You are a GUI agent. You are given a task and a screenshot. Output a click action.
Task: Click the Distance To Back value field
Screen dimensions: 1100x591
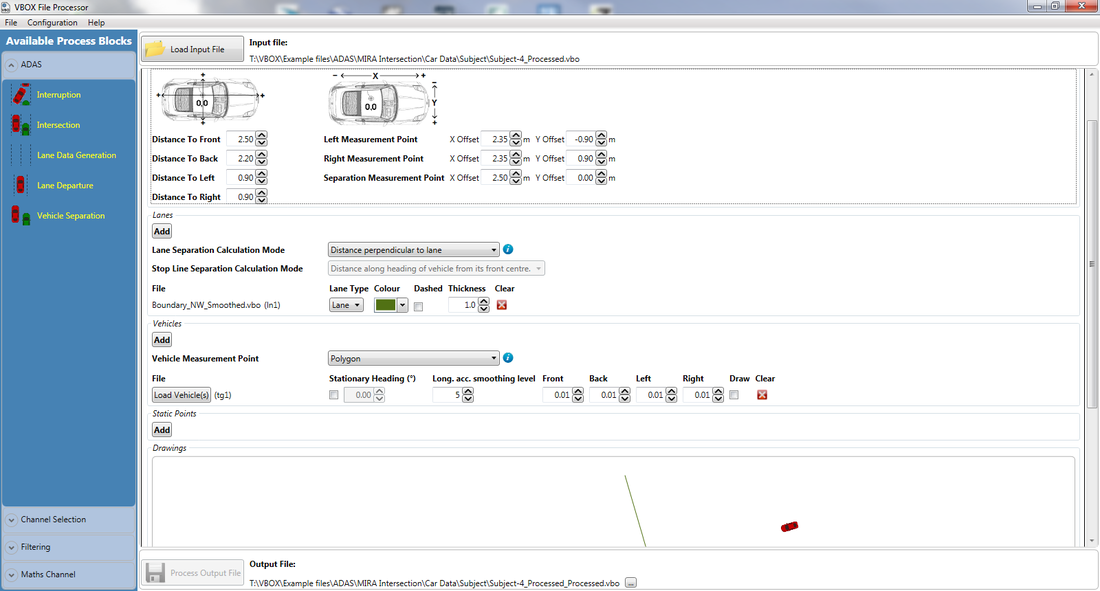[241, 159]
